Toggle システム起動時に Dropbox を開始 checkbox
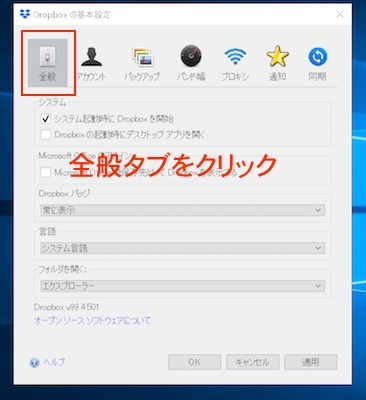The width and height of the screenshot is (366, 400). coord(45,119)
